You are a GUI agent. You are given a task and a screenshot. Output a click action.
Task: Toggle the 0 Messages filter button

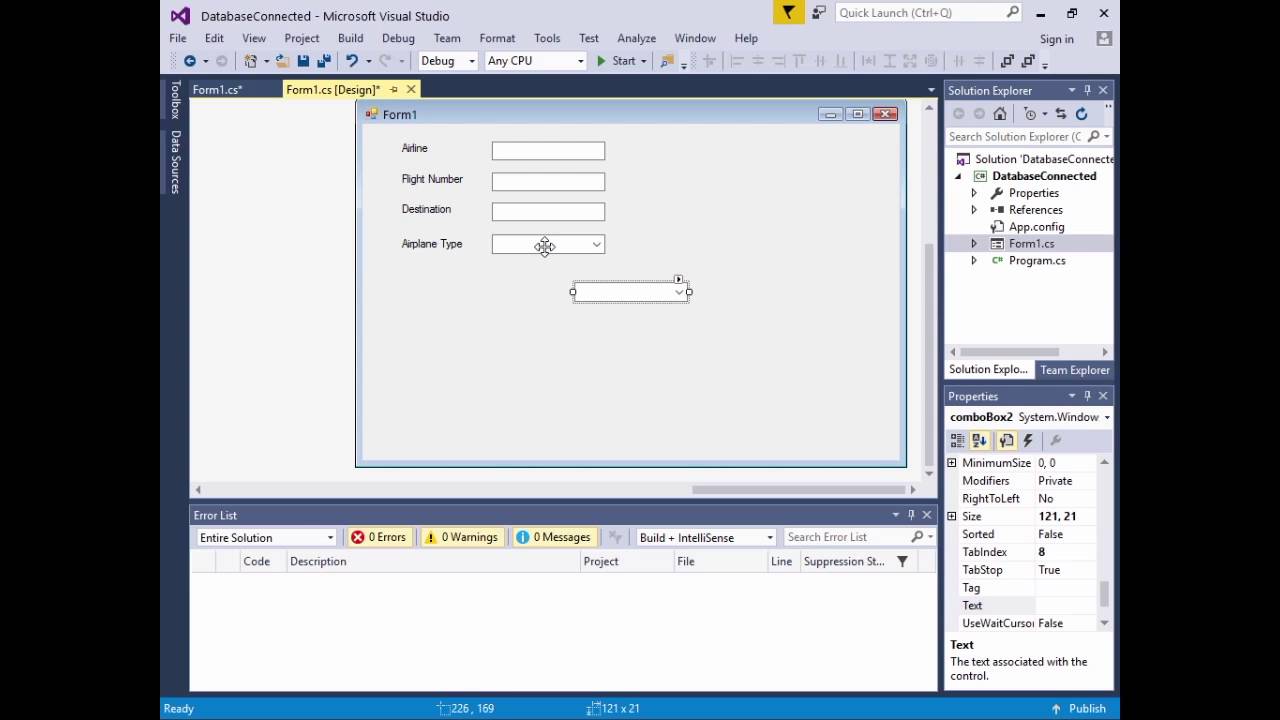(553, 537)
